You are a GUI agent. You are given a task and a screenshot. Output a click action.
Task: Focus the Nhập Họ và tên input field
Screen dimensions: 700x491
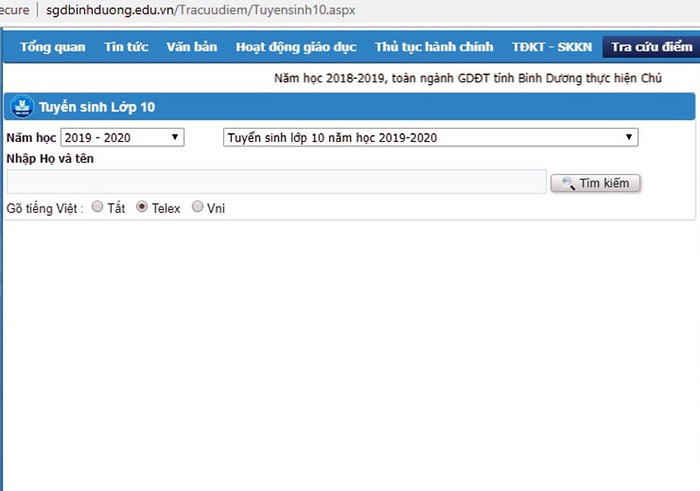276,182
